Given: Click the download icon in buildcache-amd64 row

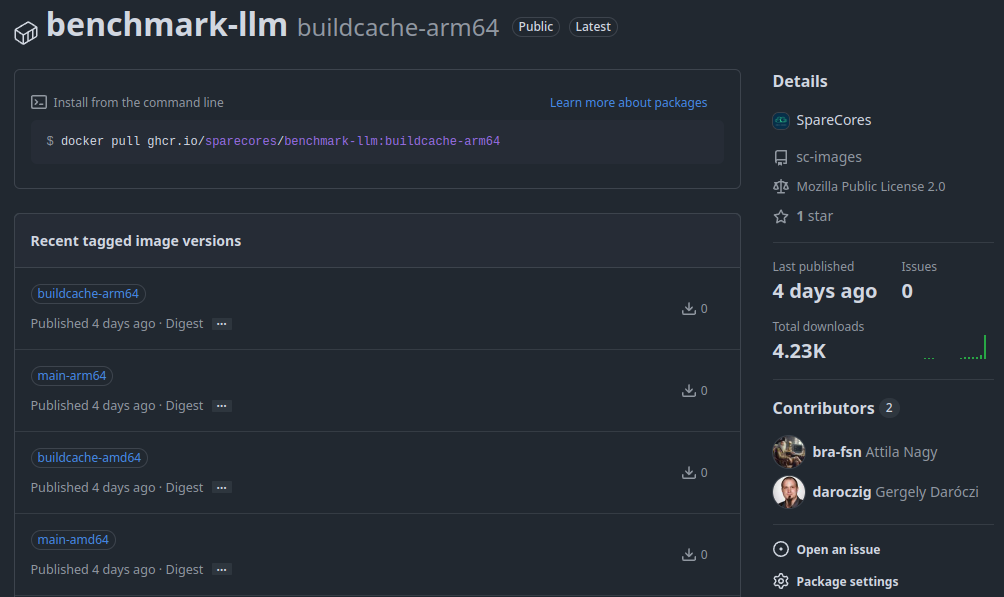Looking at the screenshot, I should [689, 473].
